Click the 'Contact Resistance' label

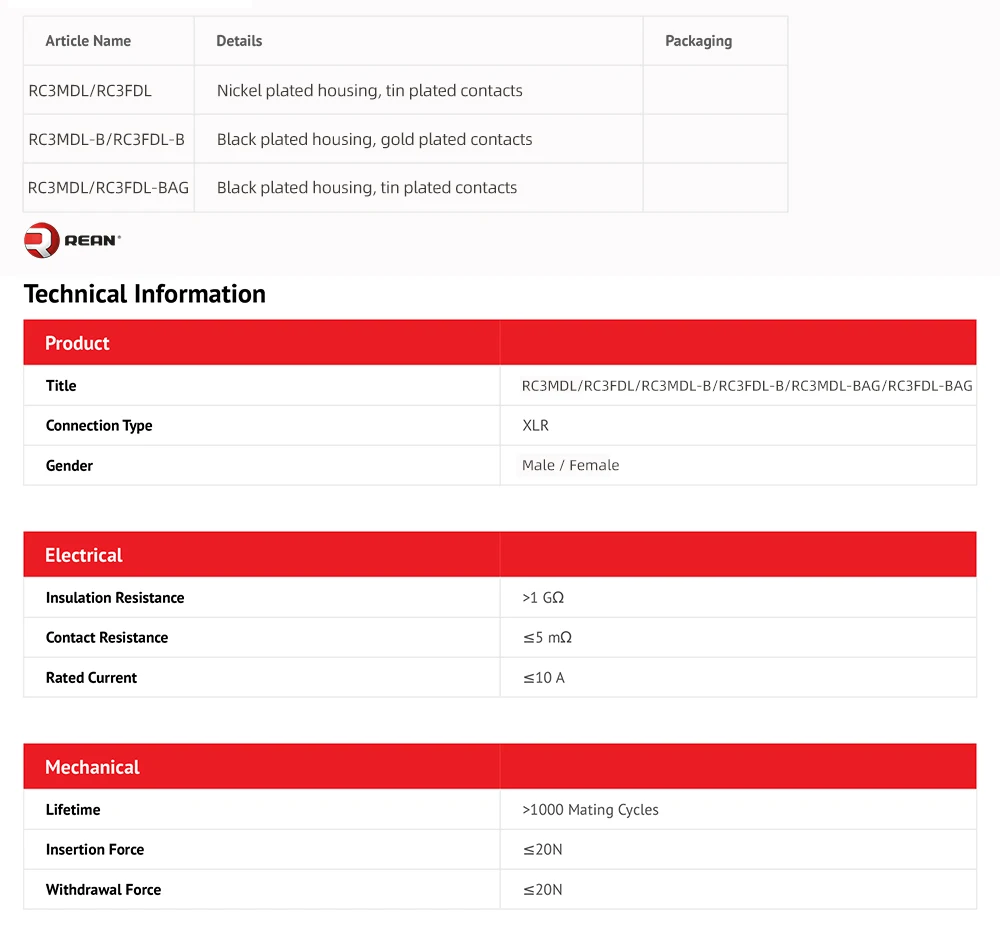click(x=107, y=638)
